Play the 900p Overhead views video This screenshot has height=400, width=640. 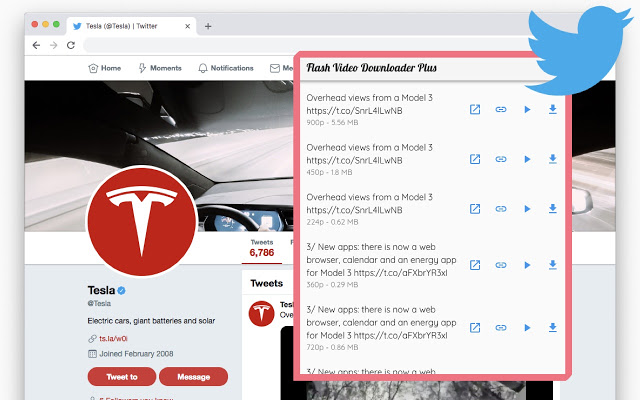pos(527,109)
